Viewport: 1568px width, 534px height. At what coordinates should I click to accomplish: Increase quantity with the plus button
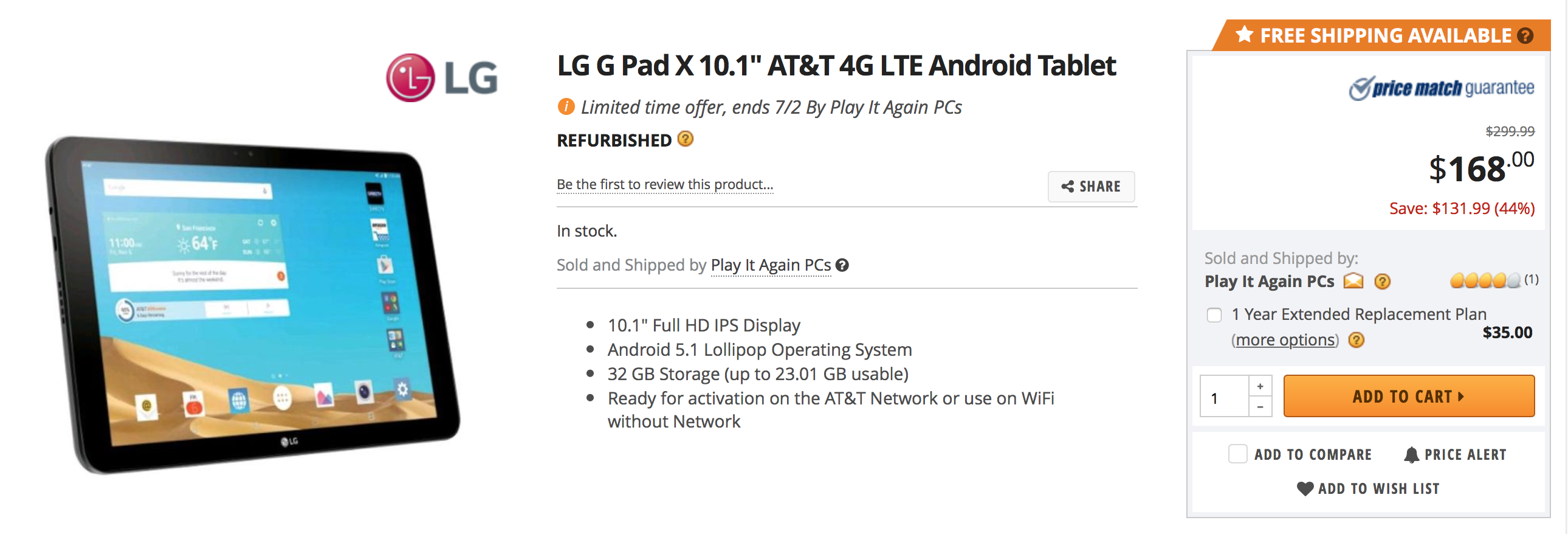pos(1260,386)
